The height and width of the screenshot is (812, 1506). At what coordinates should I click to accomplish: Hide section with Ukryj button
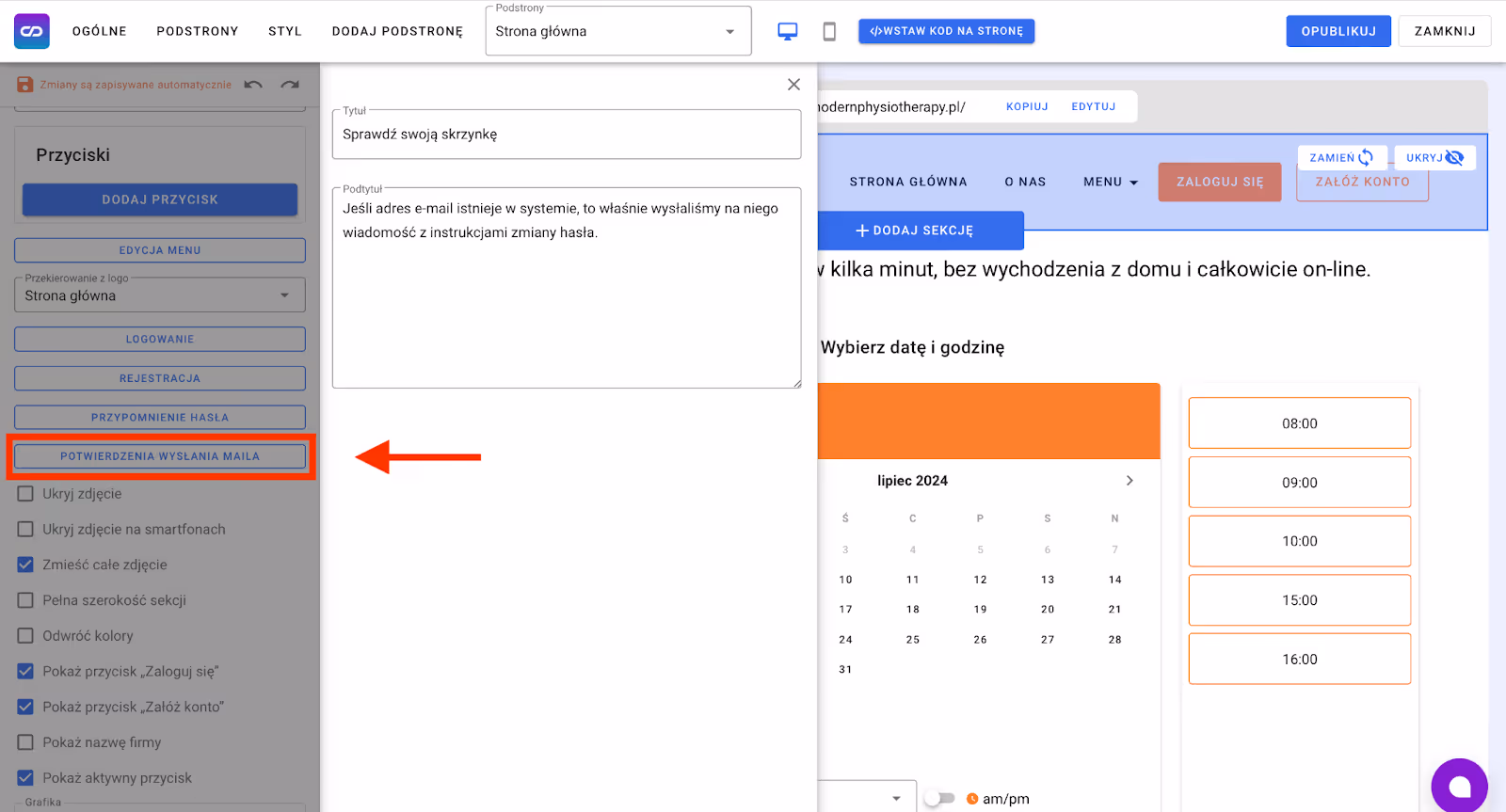pyautogui.click(x=1434, y=158)
